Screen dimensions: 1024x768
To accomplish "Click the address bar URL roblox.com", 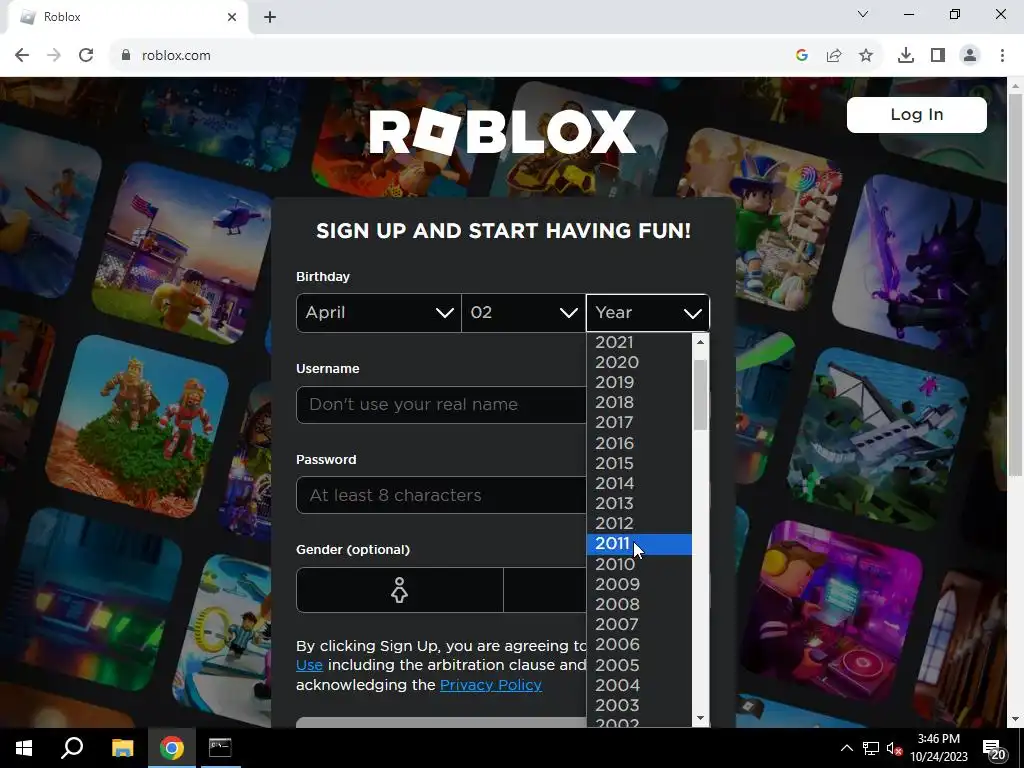I will pyautogui.click(x=176, y=56).
